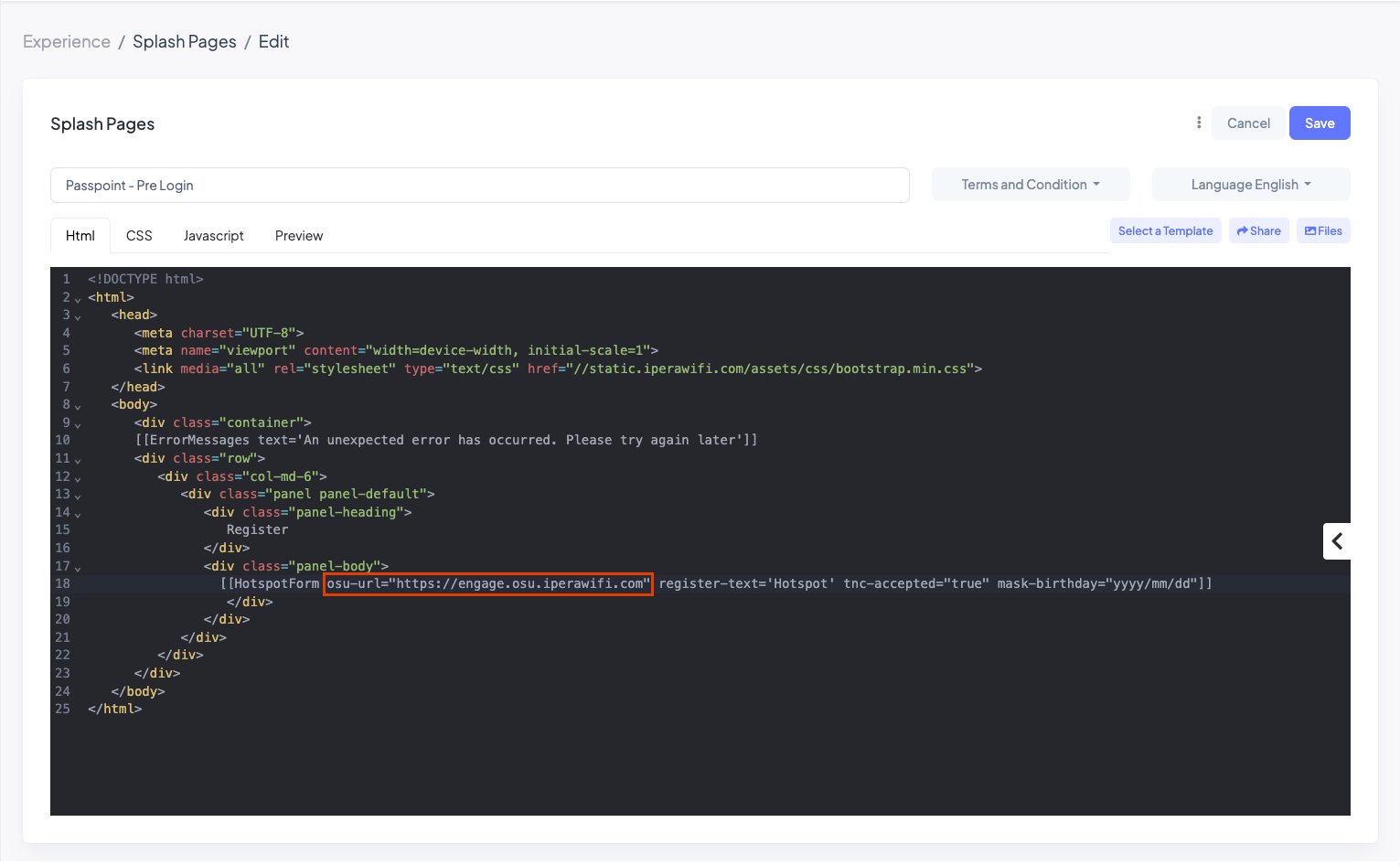
Task: Collapse the html tag fold on line 2
Action: point(78,299)
